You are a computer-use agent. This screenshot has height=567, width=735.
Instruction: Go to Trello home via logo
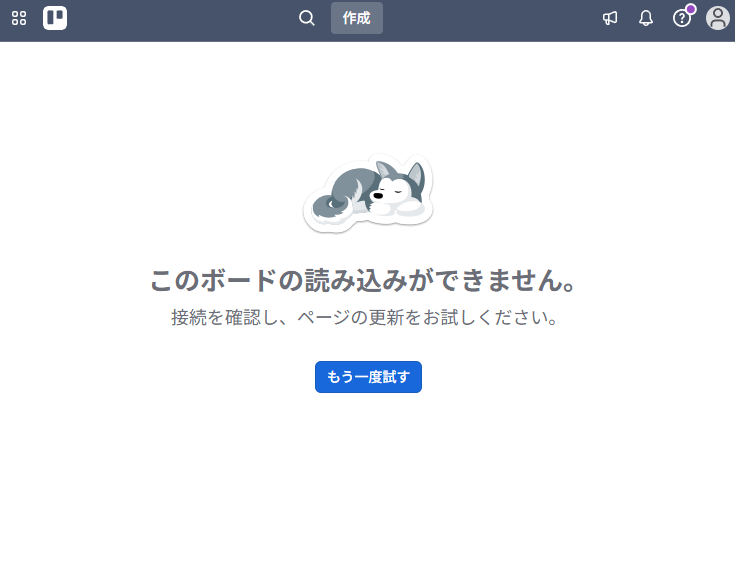[x=55, y=18]
